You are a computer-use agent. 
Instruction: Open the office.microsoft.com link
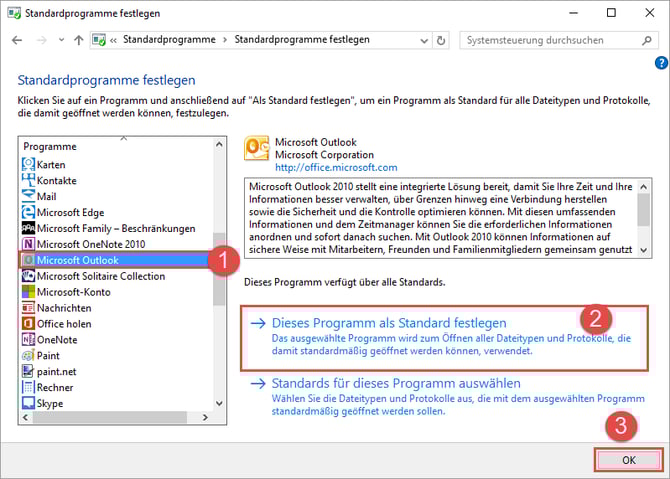(335, 167)
